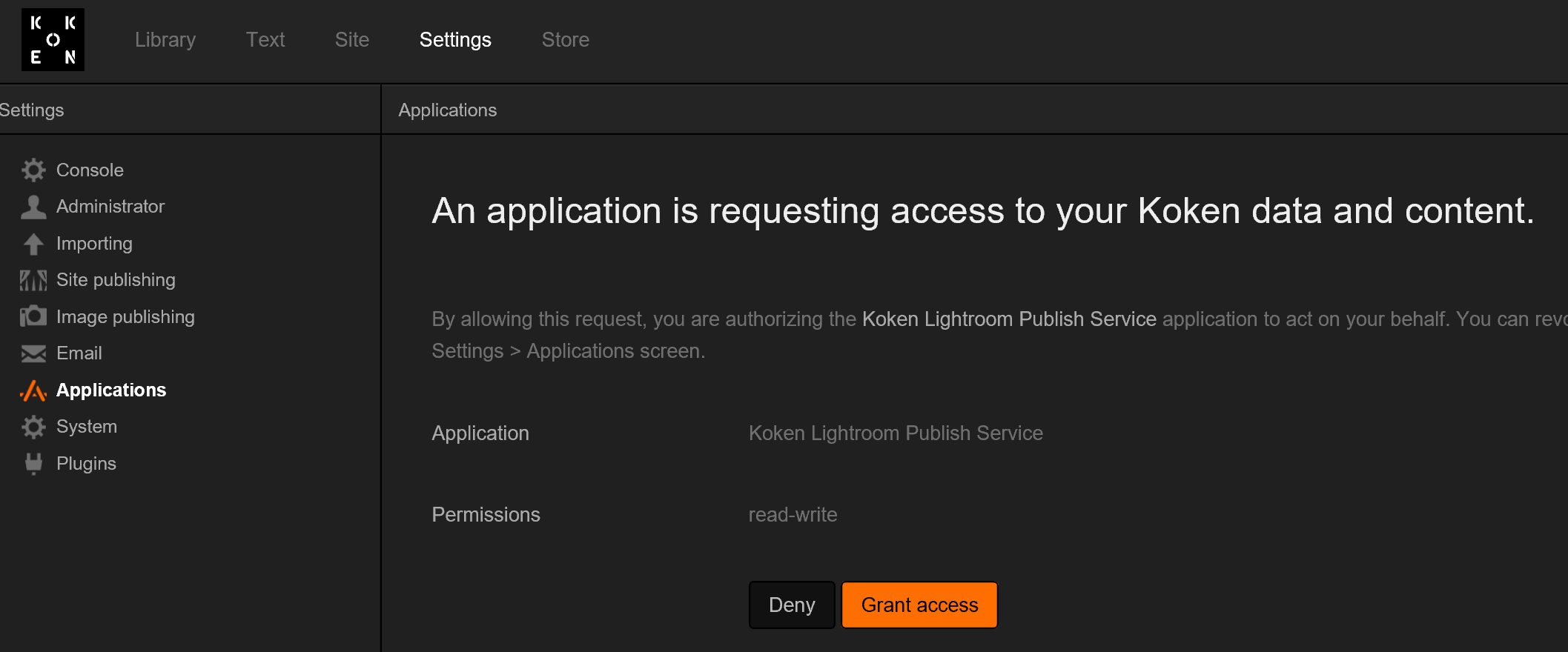The image size is (1568, 652).
Task: Click the Administrator person icon
Action: pyautogui.click(x=33, y=207)
